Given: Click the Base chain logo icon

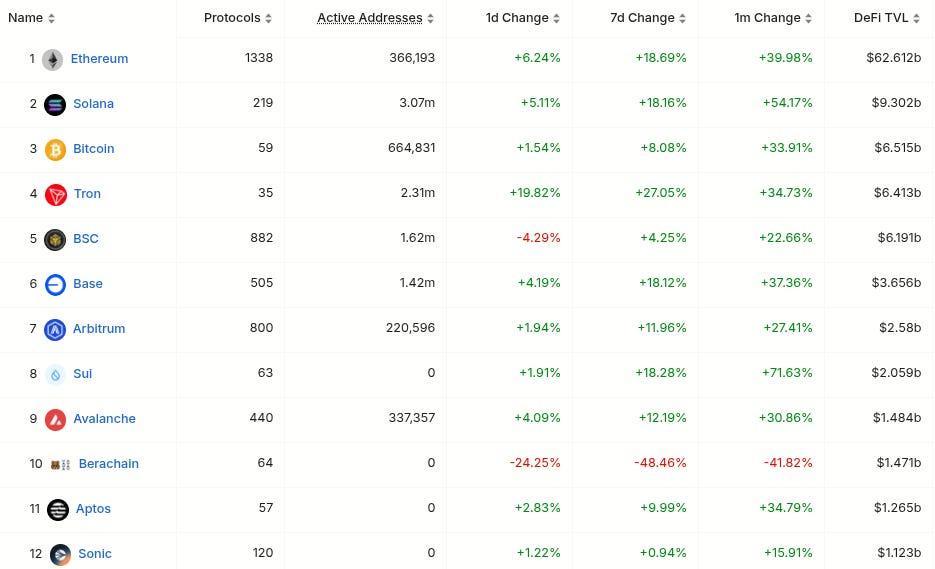Looking at the screenshot, I should (x=56, y=284).
